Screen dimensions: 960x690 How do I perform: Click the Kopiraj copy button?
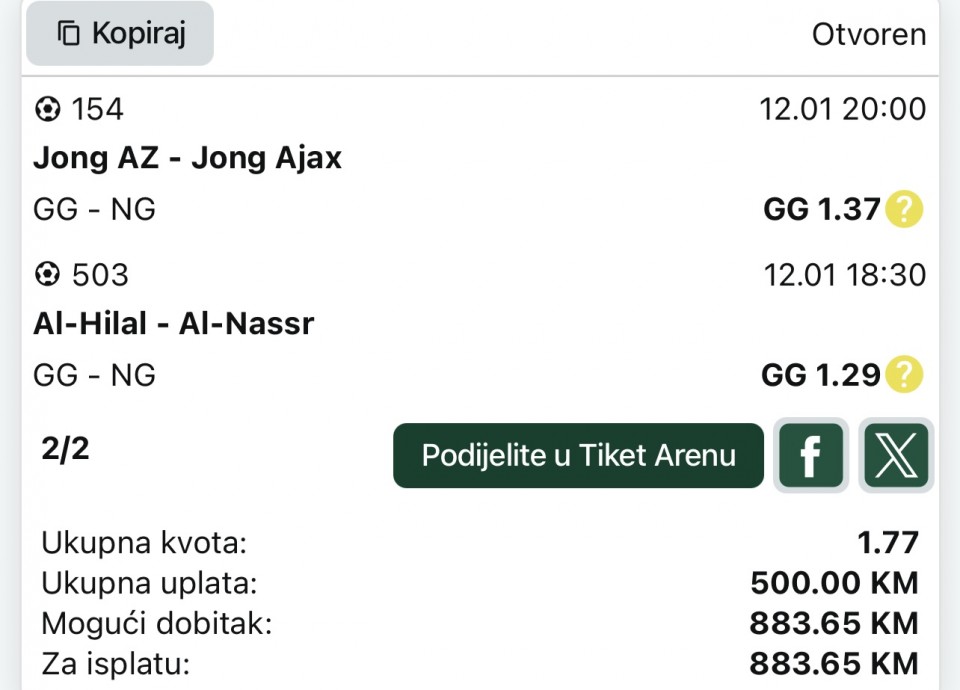[120, 34]
